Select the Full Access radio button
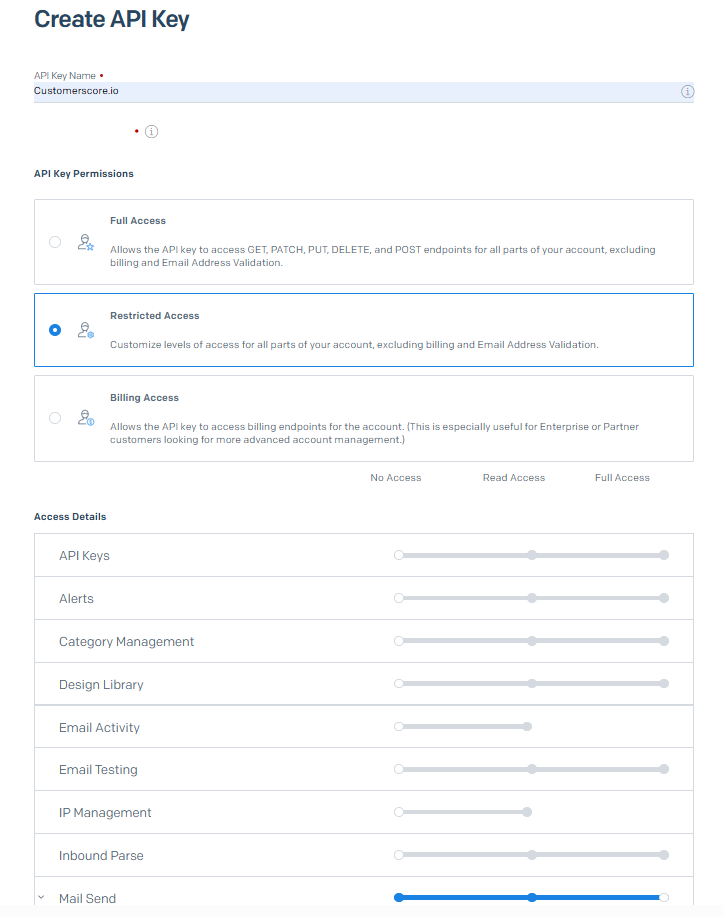724x917 pixels. [55, 241]
